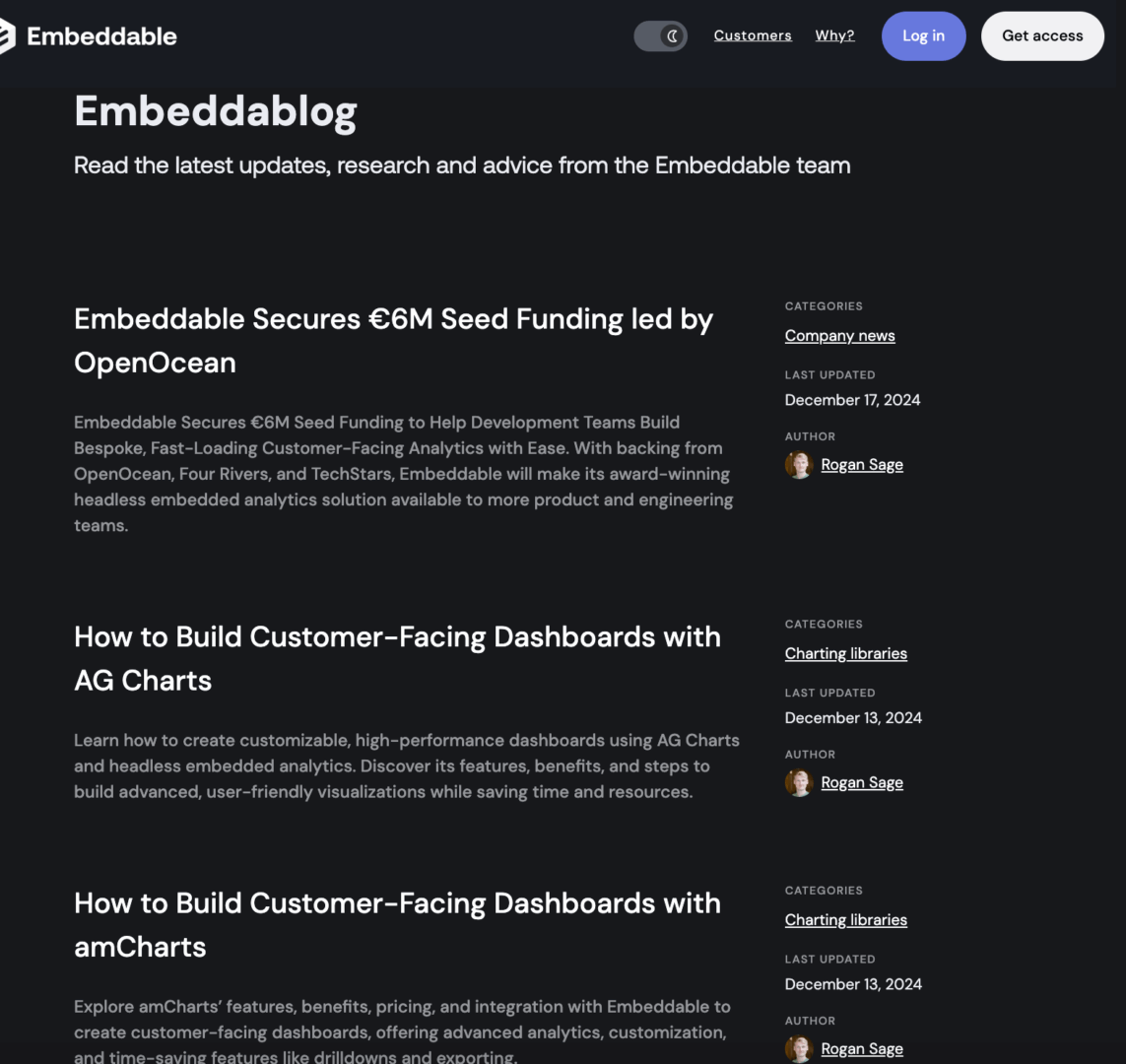Open the Charting libraries category for AG Charts
Screen dimensions: 1126x1064
coord(845,653)
